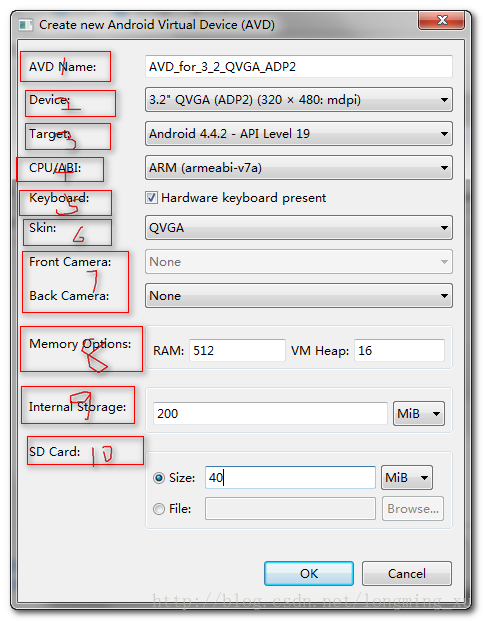Open the Front Camera dropdown

pos(299,262)
